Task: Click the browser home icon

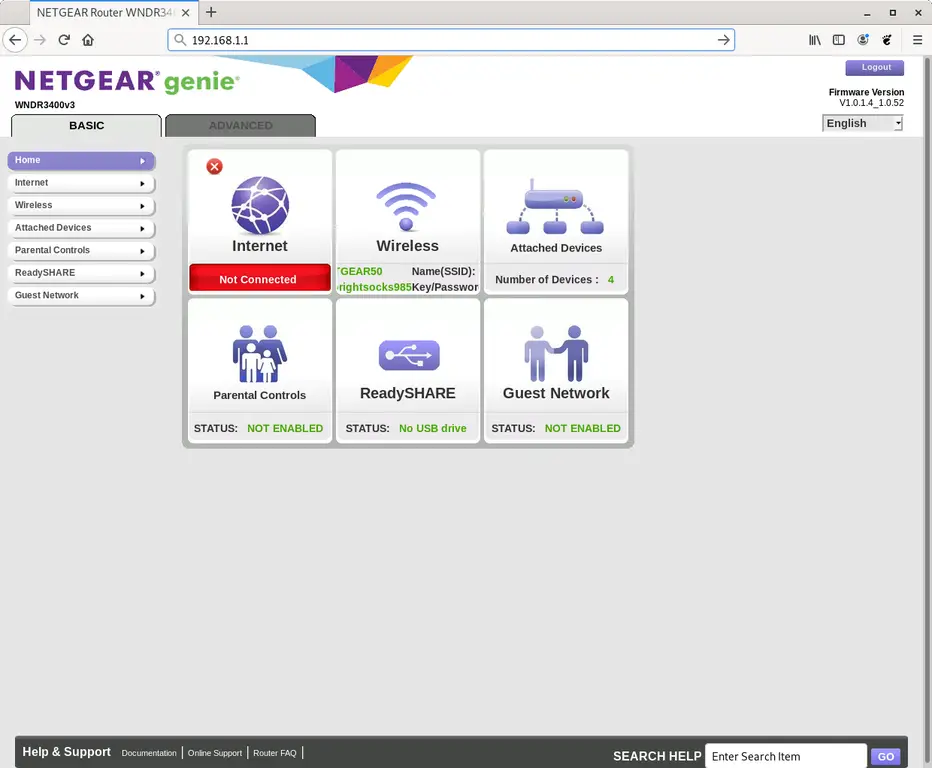Action: [x=88, y=40]
